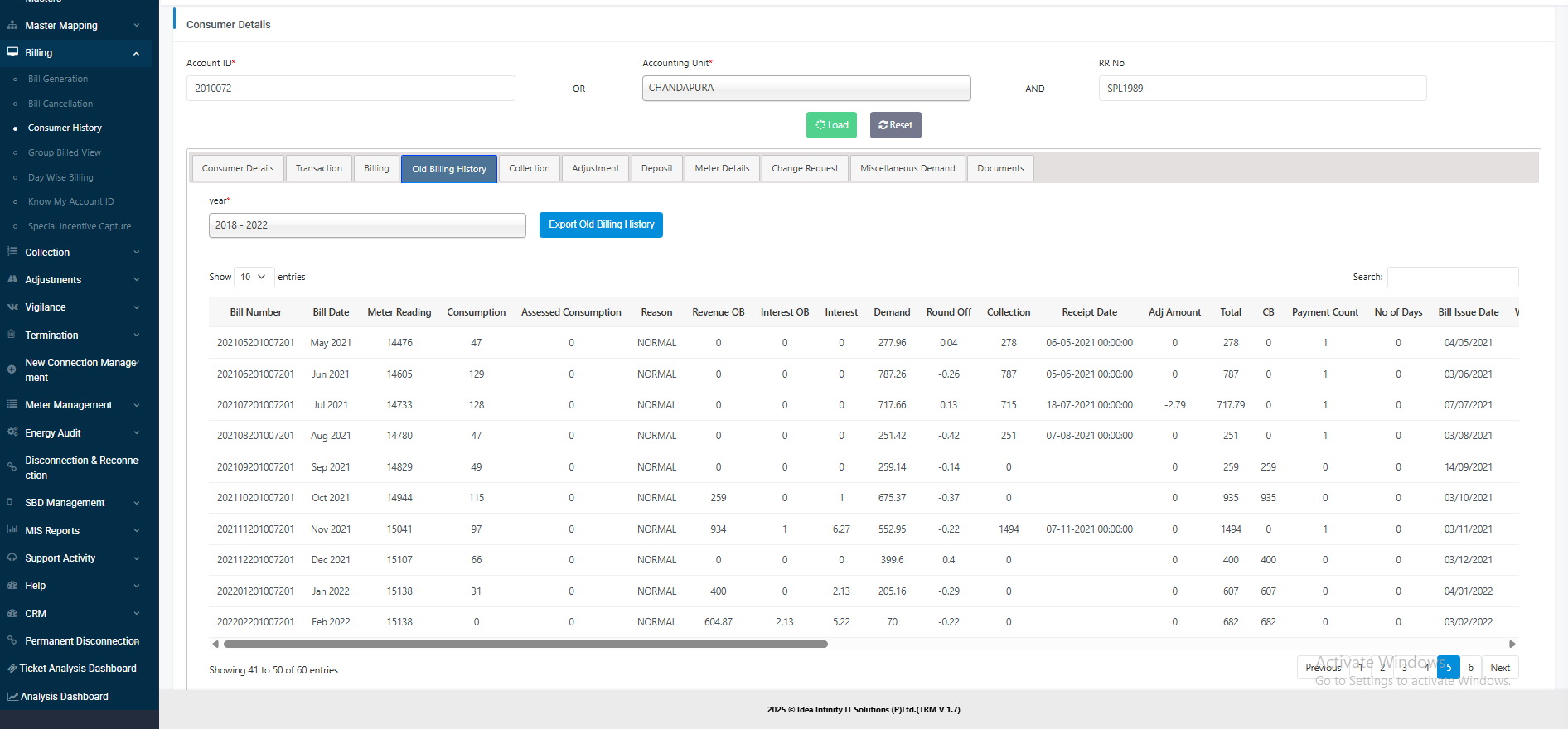Viewport: 1568px width, 729px height.
Task: Sort by the Receipt Date column header
Action: point(1090,312)
